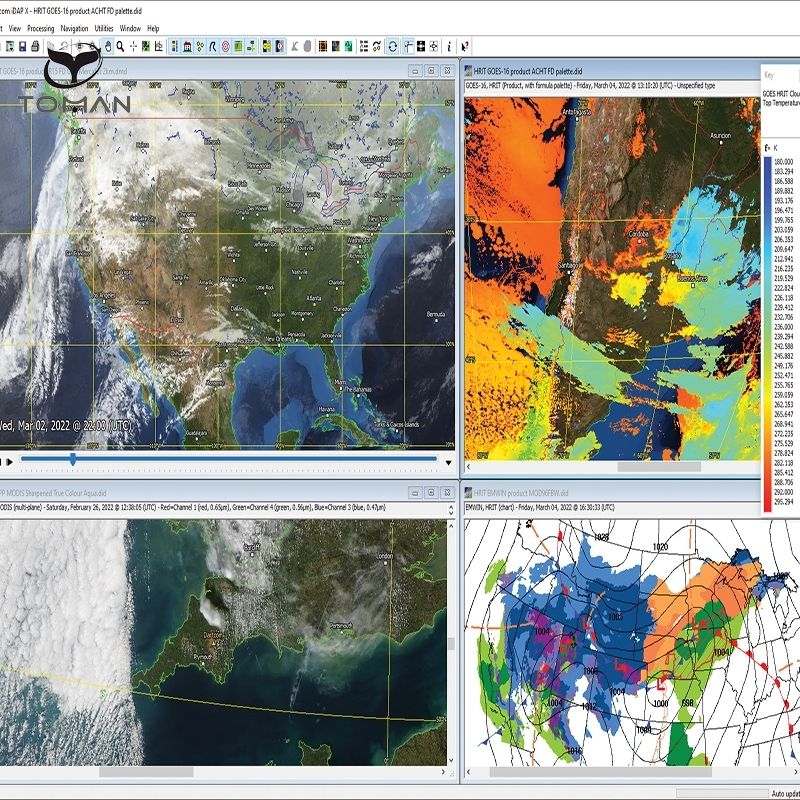
Task: Click the centre-on-target toolbar icon beside info
Action: pos(434,47)
